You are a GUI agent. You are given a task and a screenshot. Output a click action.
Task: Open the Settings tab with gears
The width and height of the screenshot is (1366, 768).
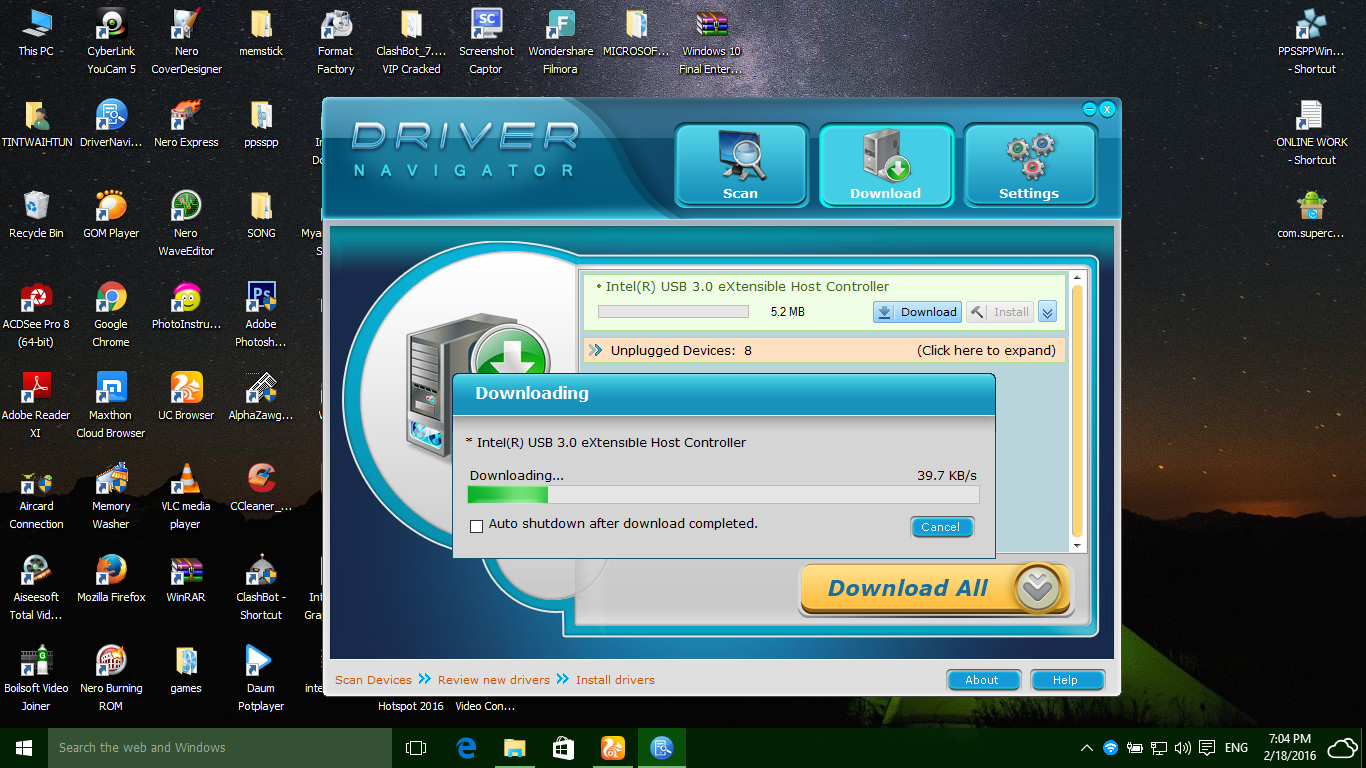point(1029,165)
